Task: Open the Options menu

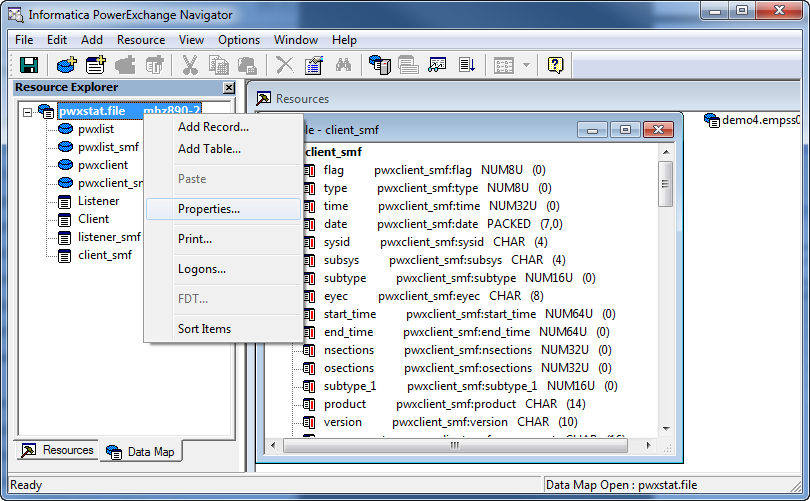Action: [239, 40]
